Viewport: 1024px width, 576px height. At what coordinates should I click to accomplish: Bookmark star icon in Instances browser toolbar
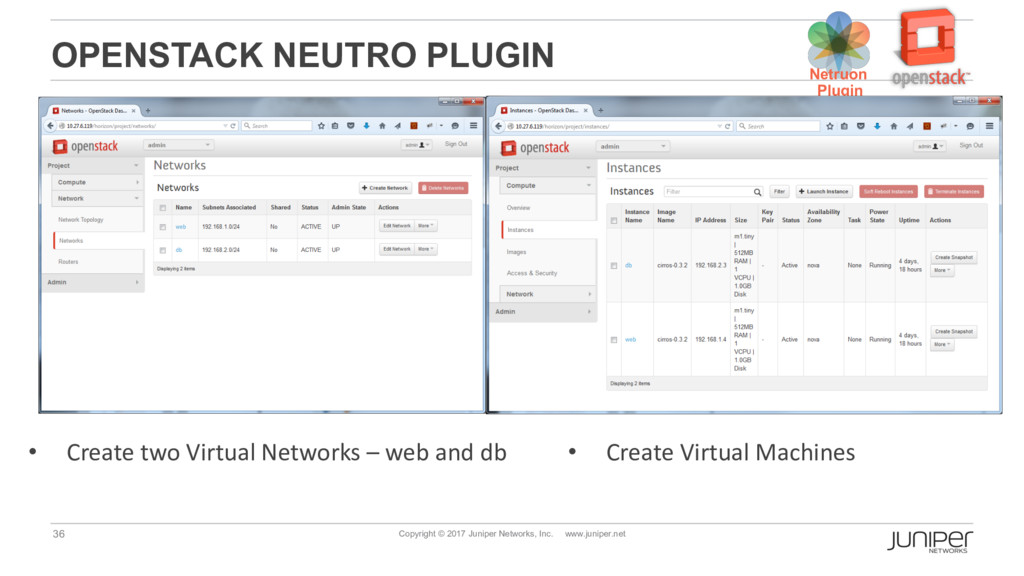point(829,126)
